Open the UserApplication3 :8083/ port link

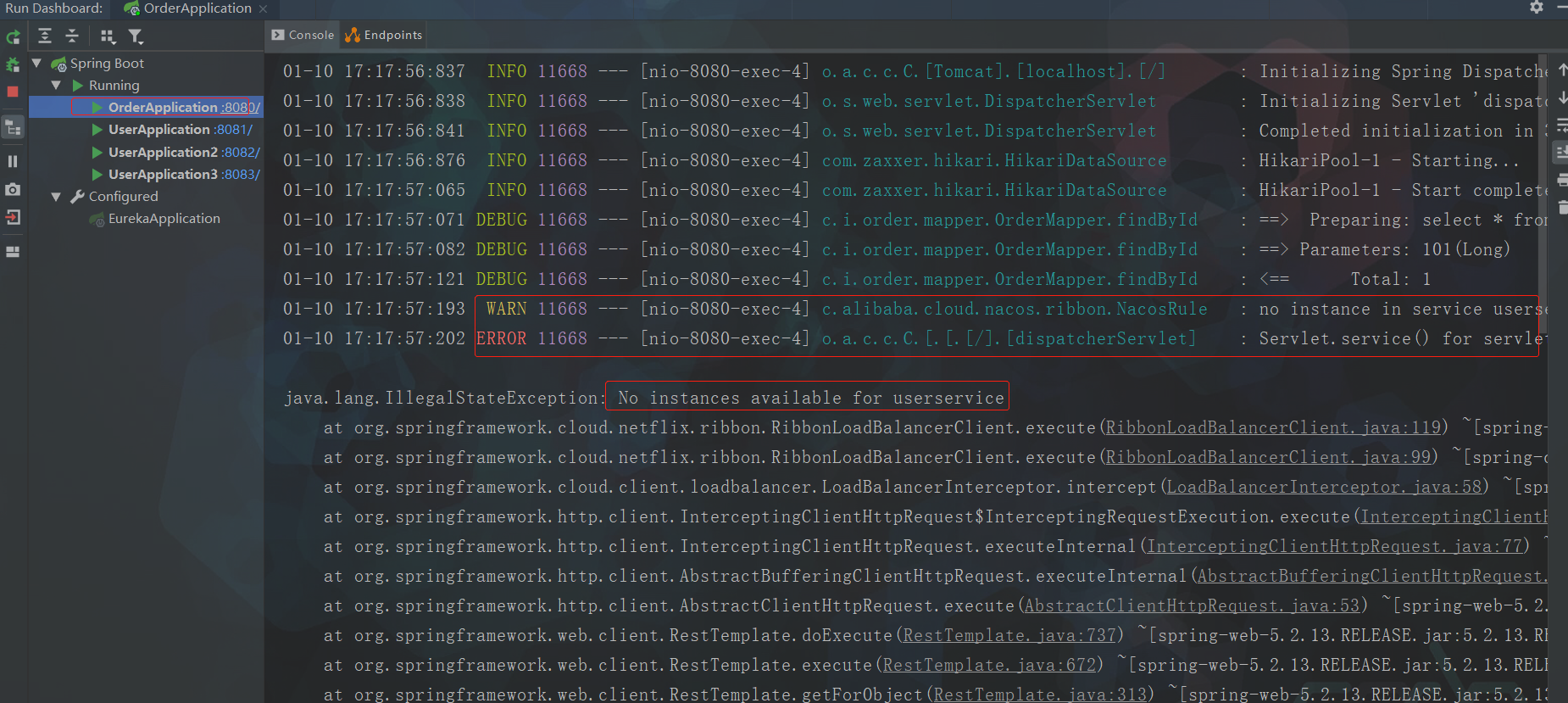pos(241,174)
